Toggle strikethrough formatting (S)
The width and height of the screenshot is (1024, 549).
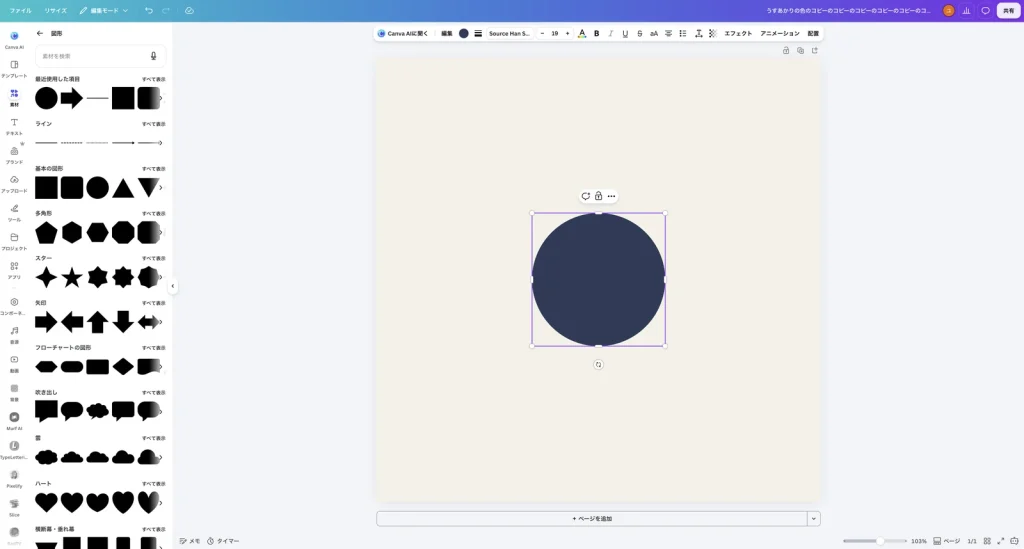[x=639, y=33]
